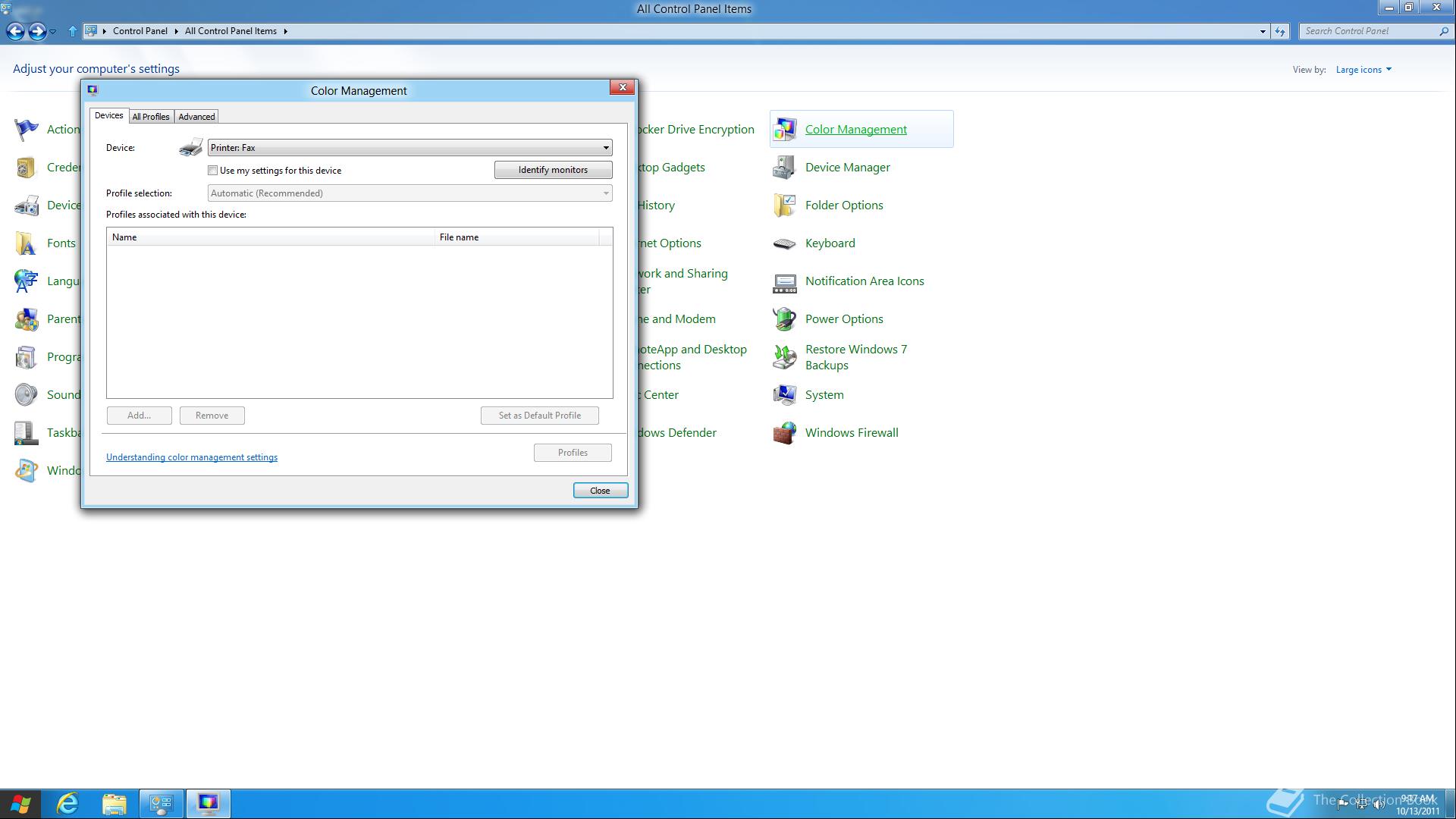Click the Notification Area Icons icon
1456x819 pixels.
coord(784,282)
